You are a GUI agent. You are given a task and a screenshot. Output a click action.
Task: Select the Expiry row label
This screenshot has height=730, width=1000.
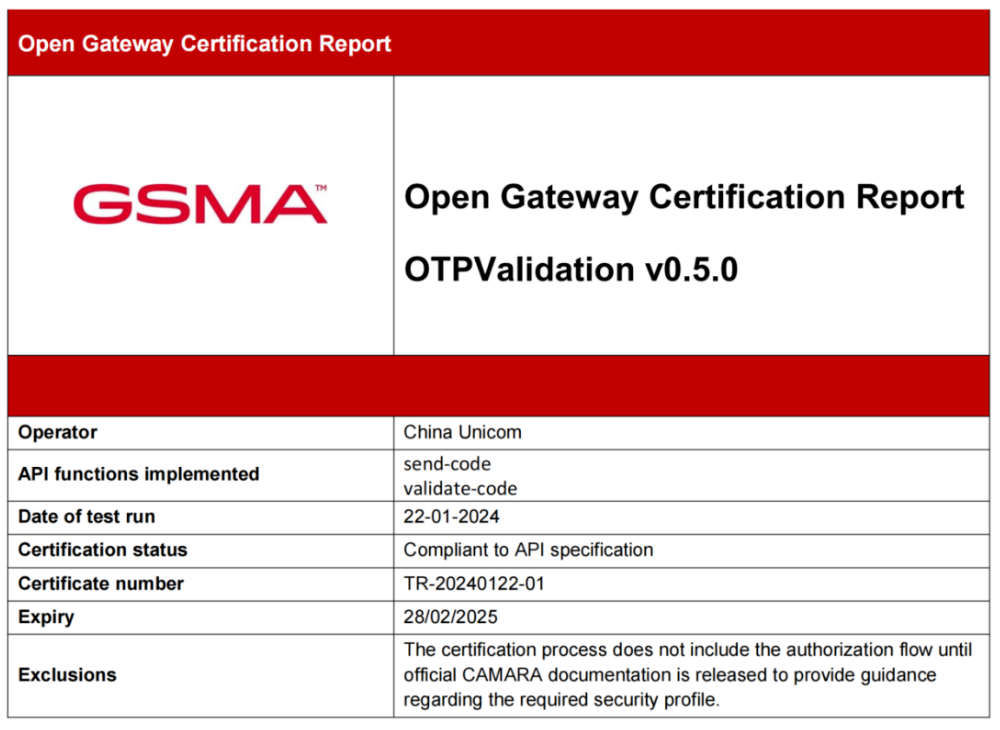(46, 617)
